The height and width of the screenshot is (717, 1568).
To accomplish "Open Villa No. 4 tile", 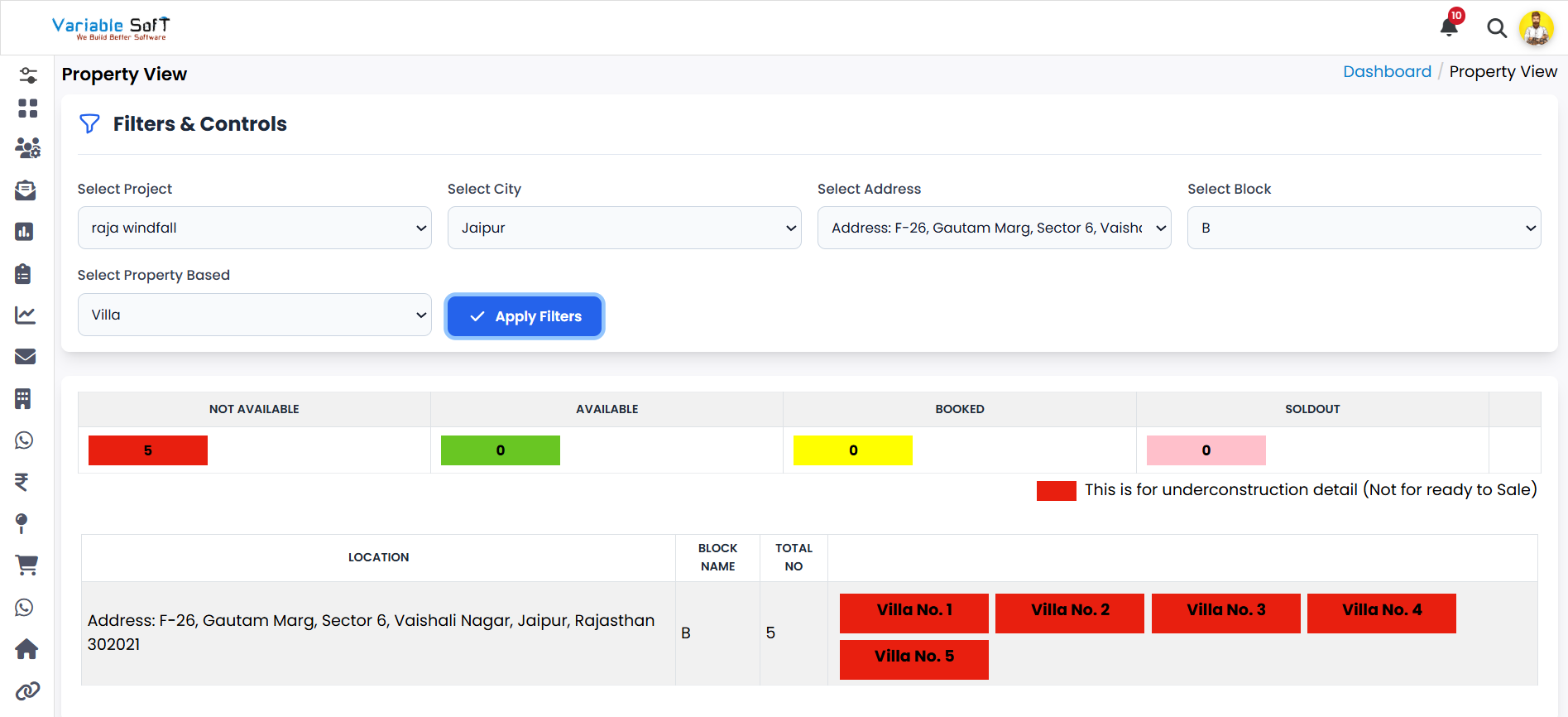I will click(x=1382, y=614).
